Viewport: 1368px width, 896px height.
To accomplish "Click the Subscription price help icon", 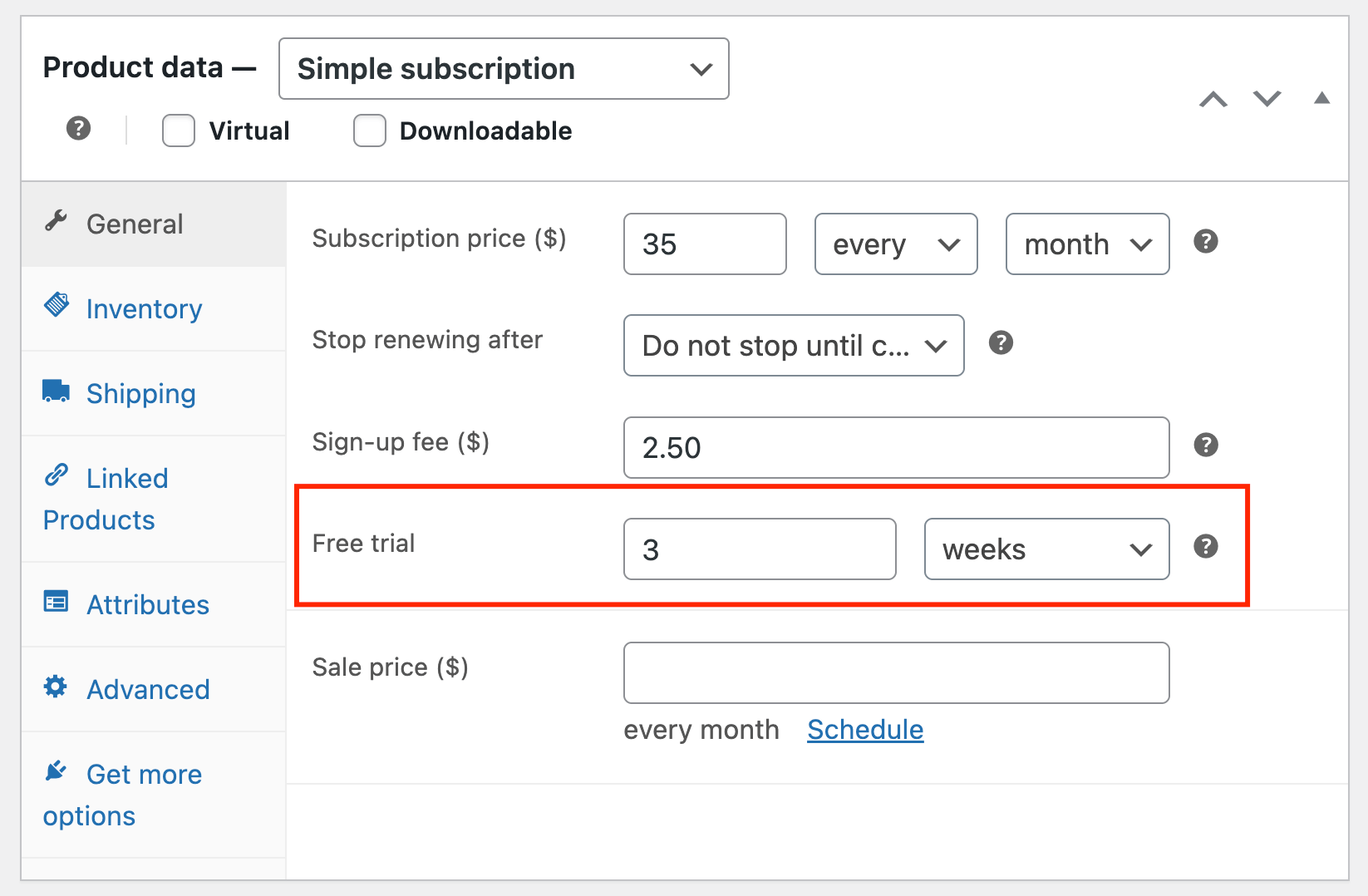I will click(1205, 242).
